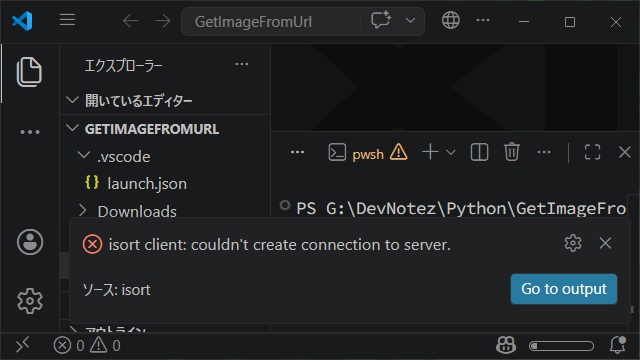
Task: Open remote window indicator in status bar
Action: click(22, 346)
